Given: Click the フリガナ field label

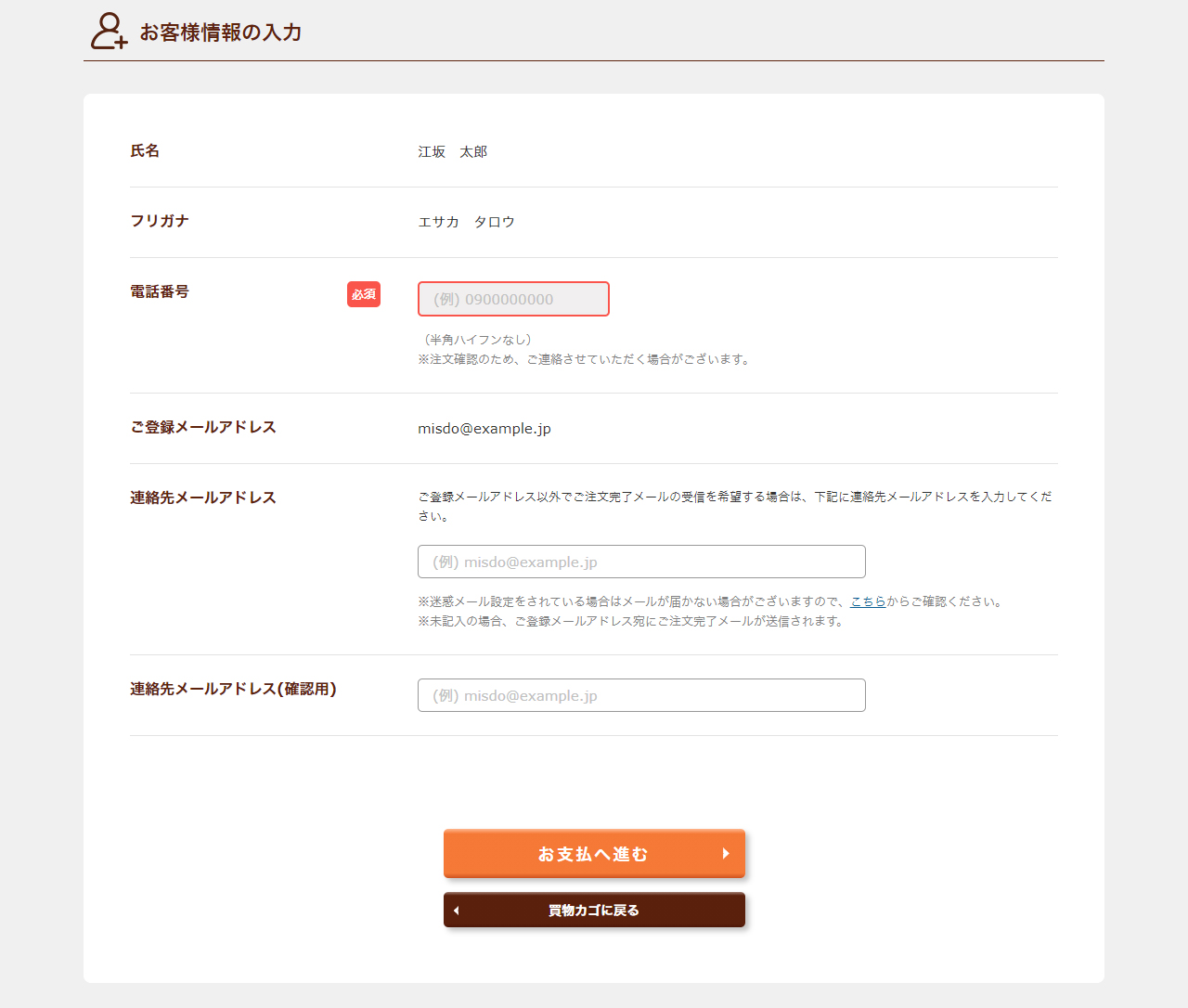Looking at the screenshot, I should click(160, 221).
